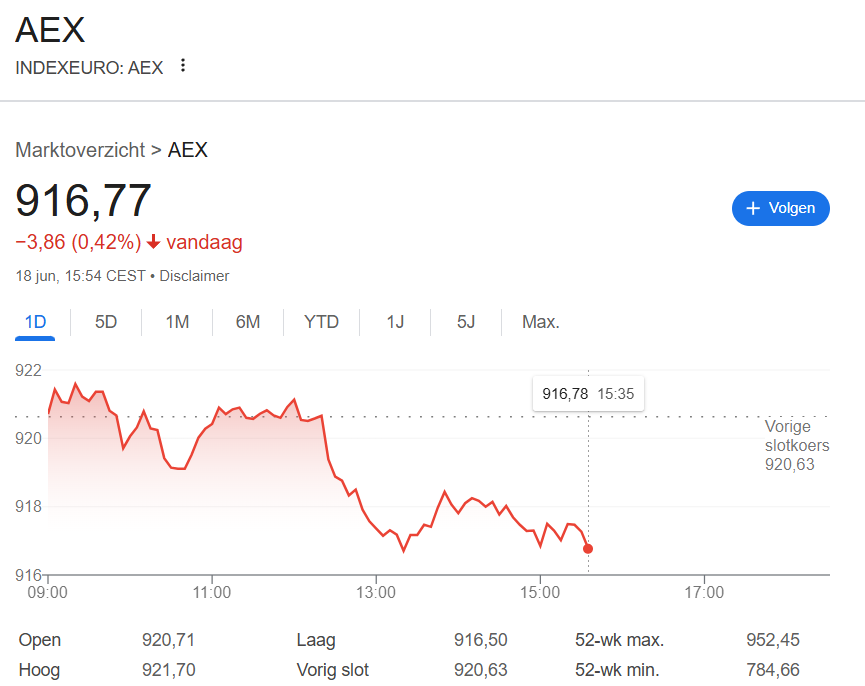Open the three-dot options menu next to INDEXEURO: AEX
The image size is (865, 686).
pos(183,66)
